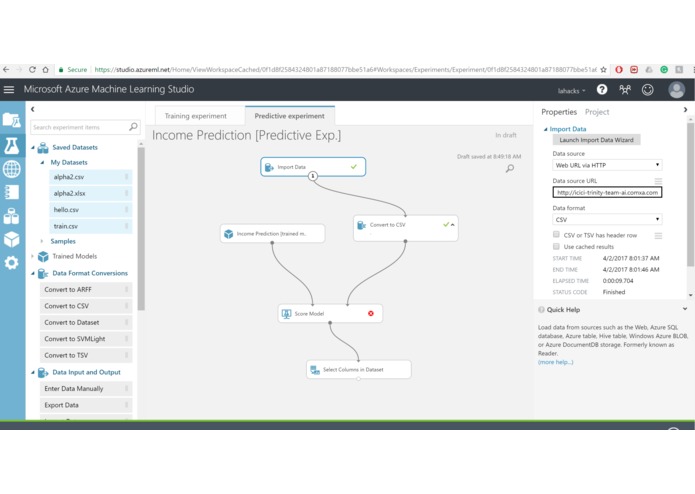This screenshot has height=494, width=695.
Task: Select the Import Data module on canvas
Action: pos(313,167)
